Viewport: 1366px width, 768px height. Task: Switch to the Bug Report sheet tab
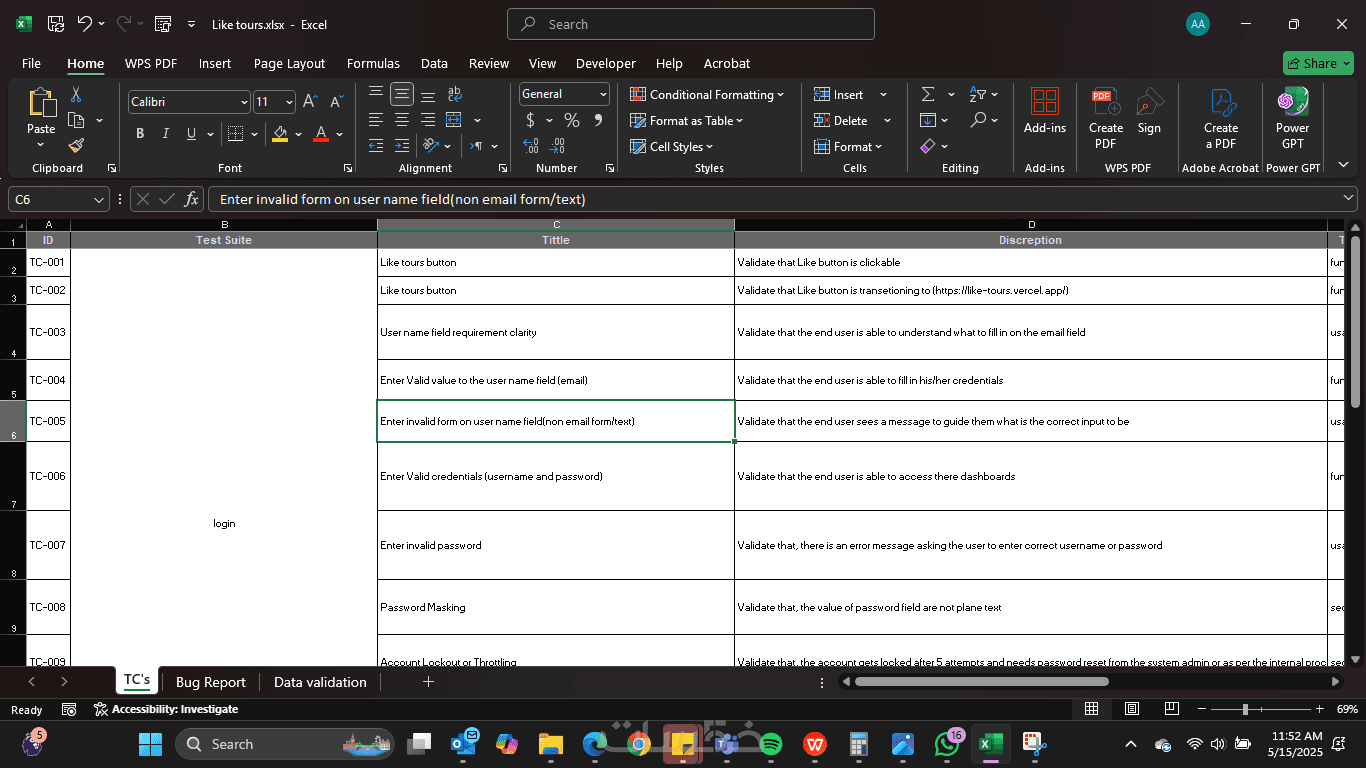210,682
